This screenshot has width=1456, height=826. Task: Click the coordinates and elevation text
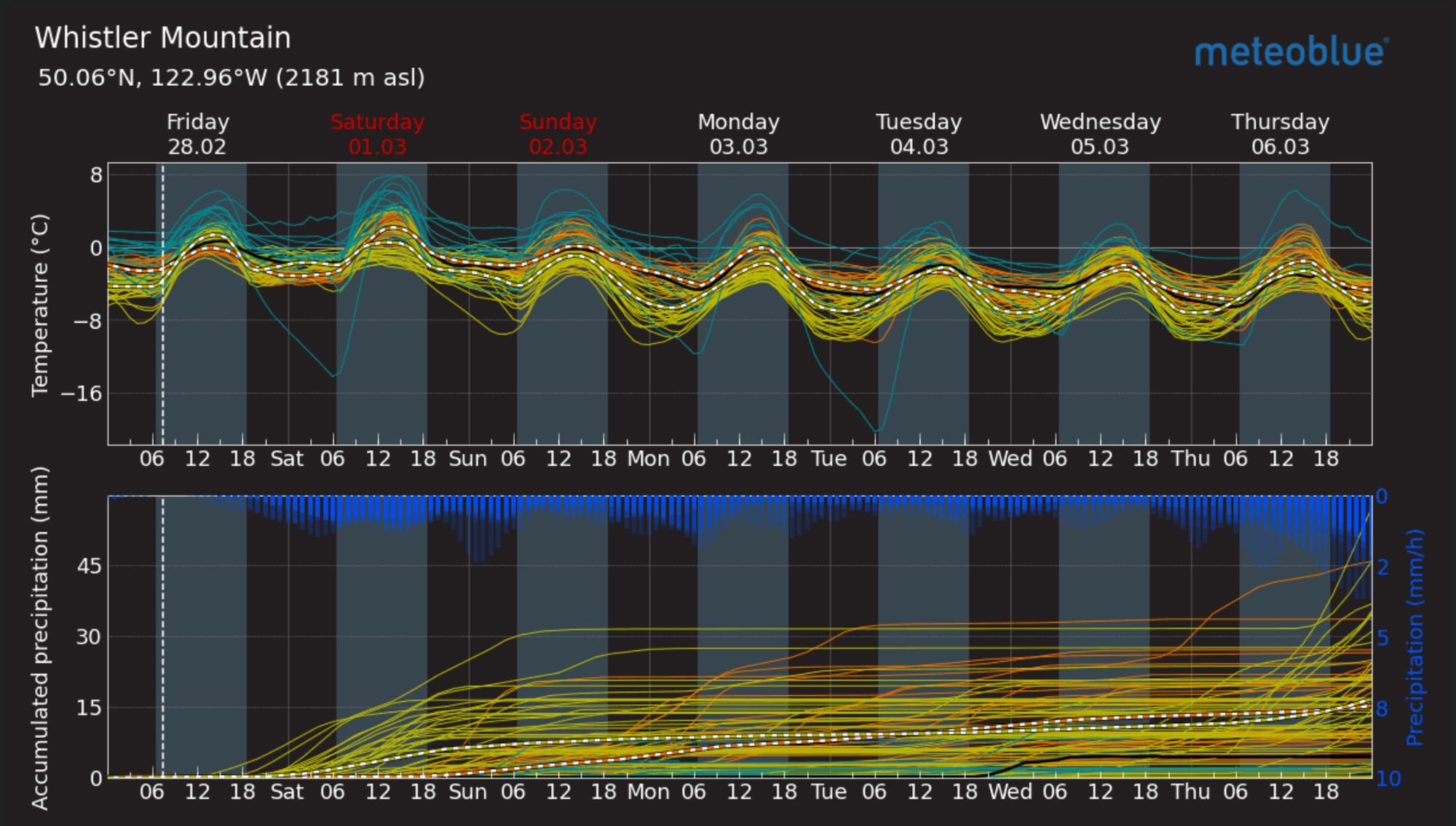(x=231, y=77)
